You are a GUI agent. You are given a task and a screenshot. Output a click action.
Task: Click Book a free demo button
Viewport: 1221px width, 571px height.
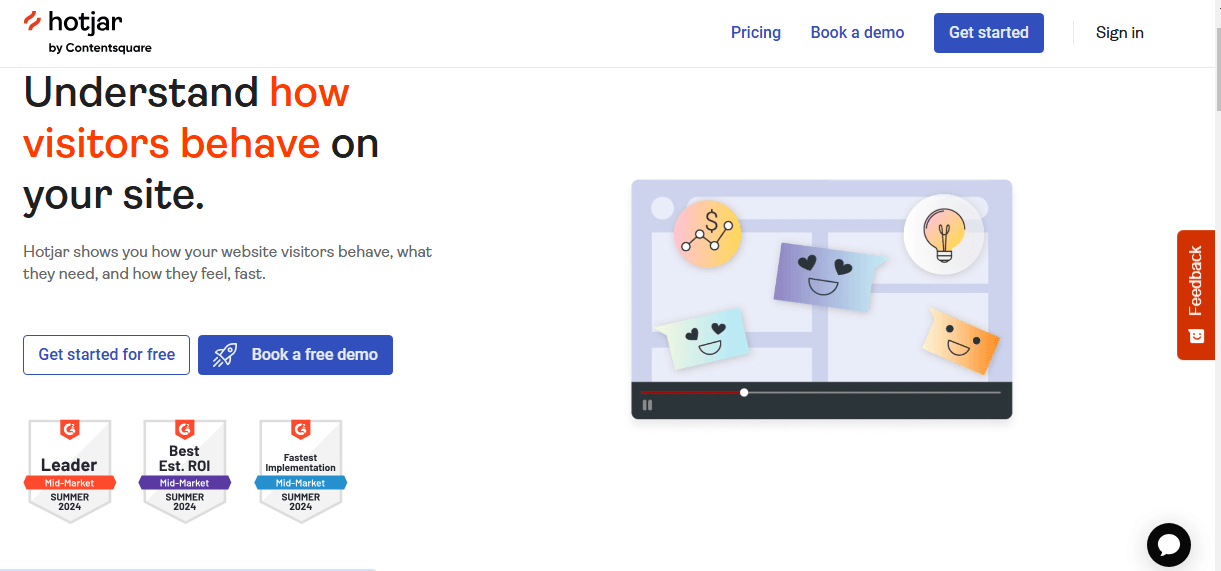[x=295, y=355]
